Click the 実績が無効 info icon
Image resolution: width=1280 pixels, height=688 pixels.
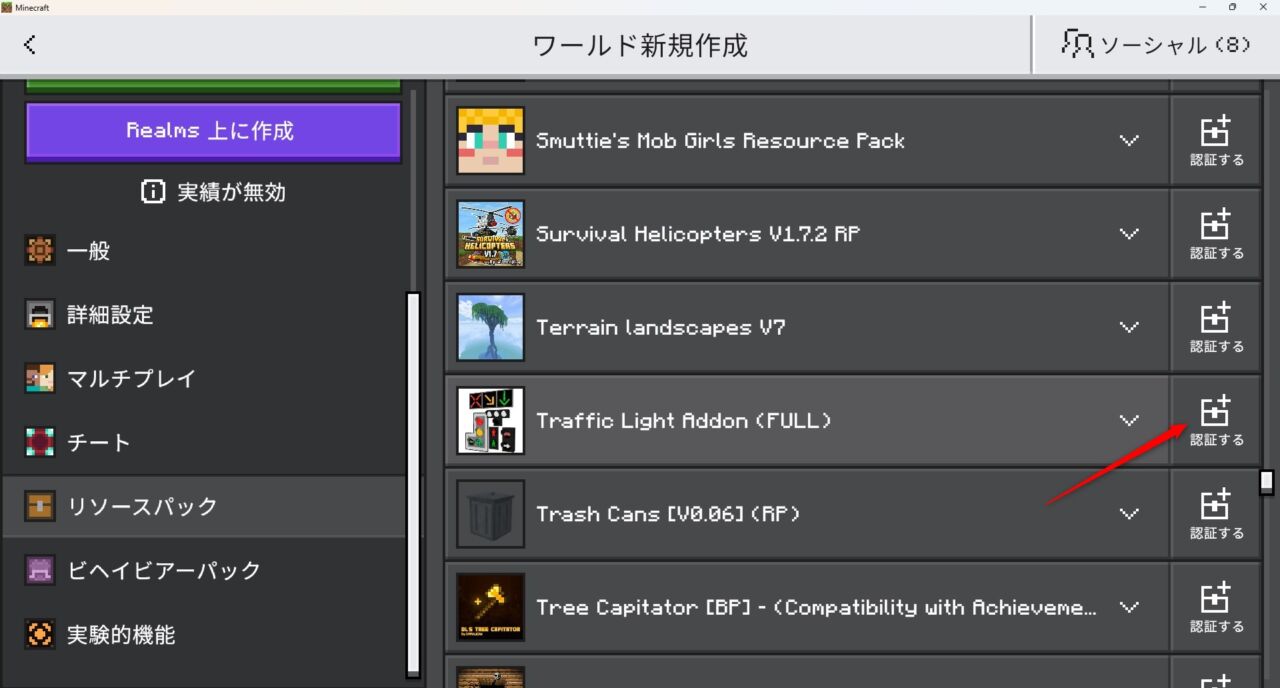click(x=152, y=192)
